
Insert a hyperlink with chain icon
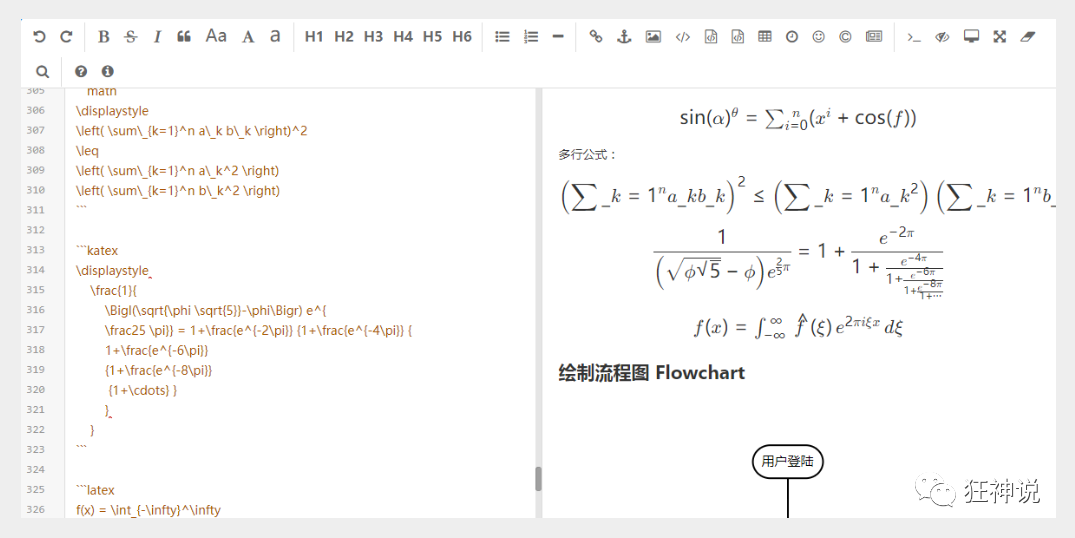pyautogui.click(x=596, y=36)
